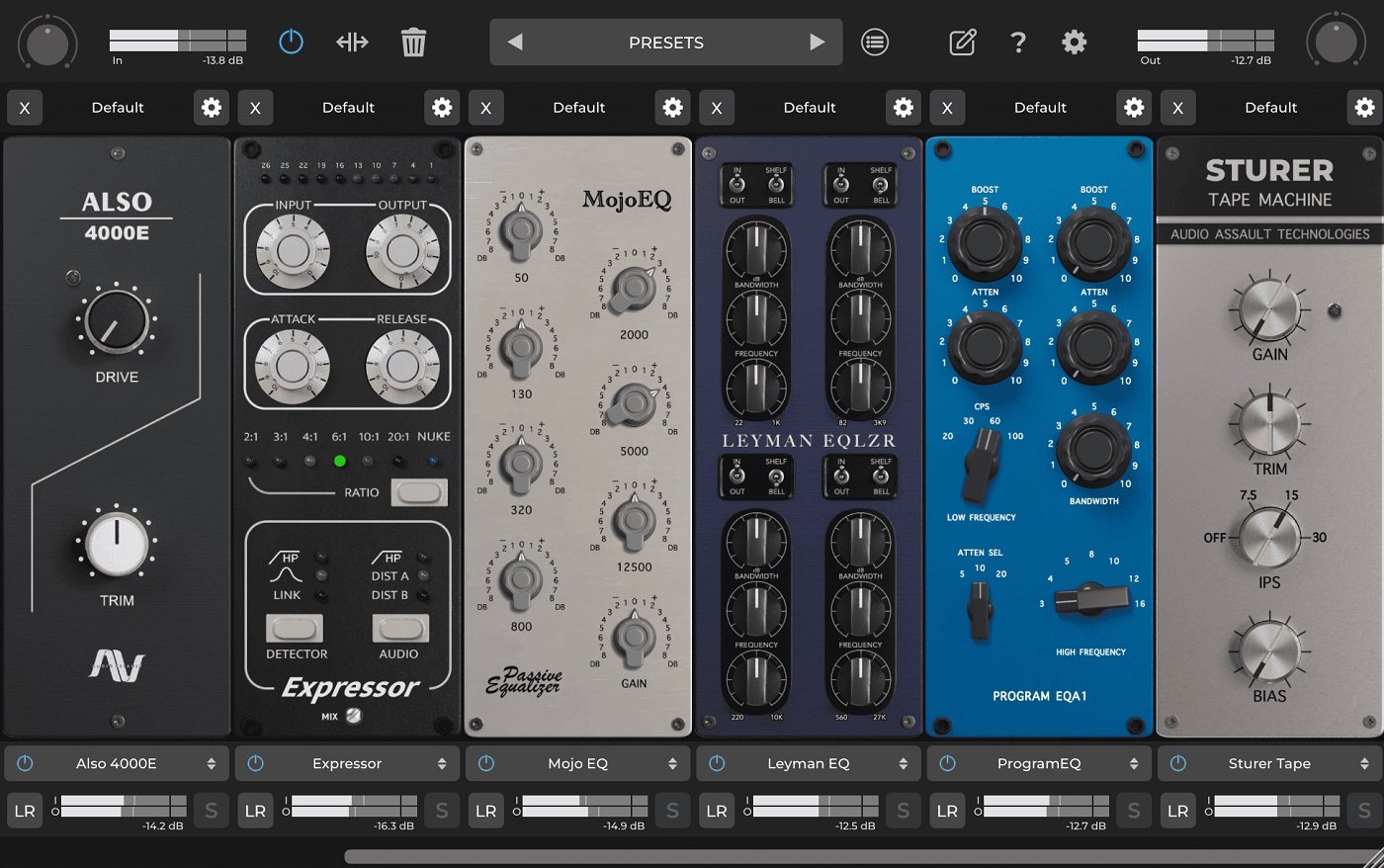
Task: Engage the DETECTOR button on the Expressor
Action: 295,629
